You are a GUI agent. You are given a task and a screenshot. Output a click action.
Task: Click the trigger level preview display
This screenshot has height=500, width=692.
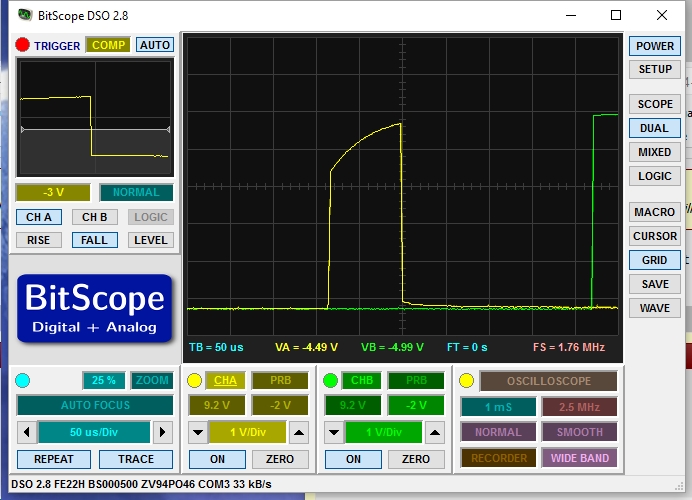pyautogui.click(x=94, y=117)
